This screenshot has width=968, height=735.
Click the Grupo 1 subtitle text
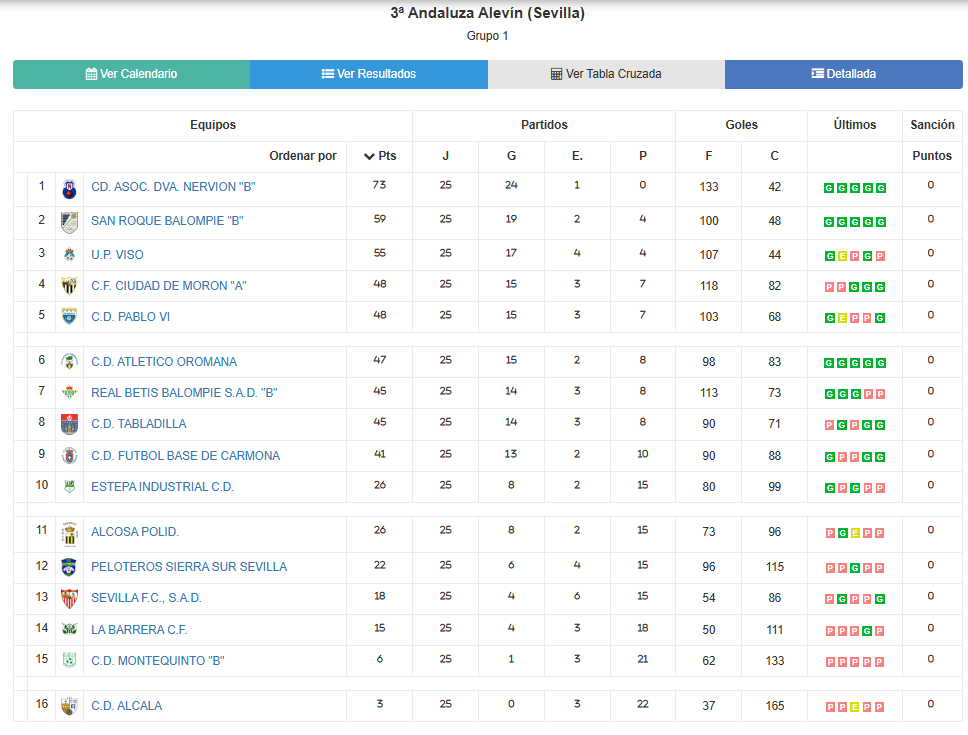click(487, 36)
